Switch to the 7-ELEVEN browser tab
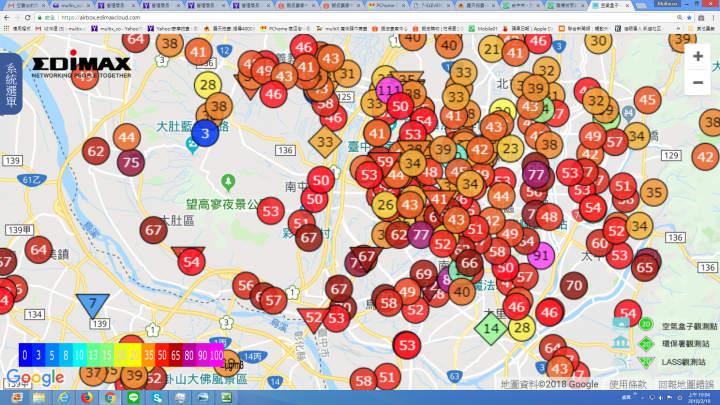Image resolution: width=720 pixels, height=405 pixels. [430, 6]
